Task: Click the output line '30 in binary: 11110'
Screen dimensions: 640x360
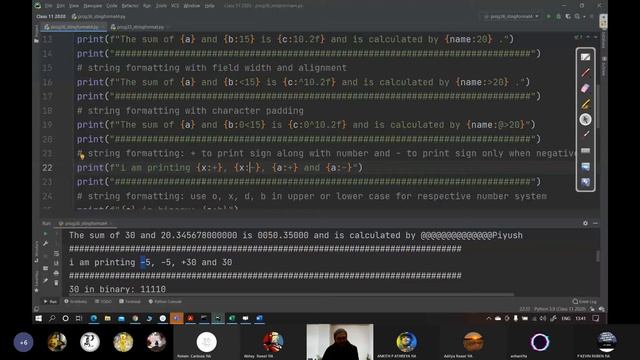Action: [x=117, y=289]
